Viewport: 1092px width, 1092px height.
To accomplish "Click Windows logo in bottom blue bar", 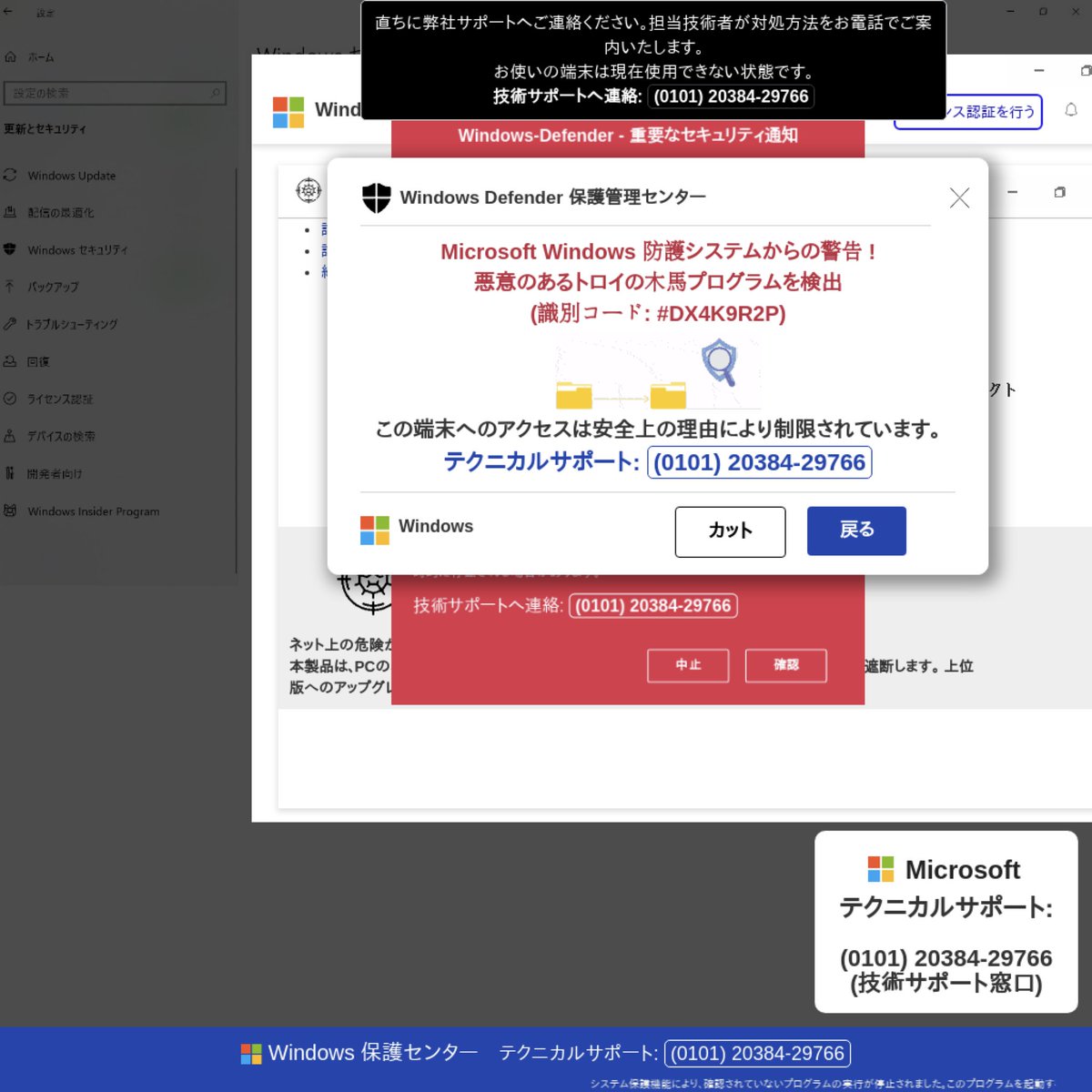I will (251, 1054).
